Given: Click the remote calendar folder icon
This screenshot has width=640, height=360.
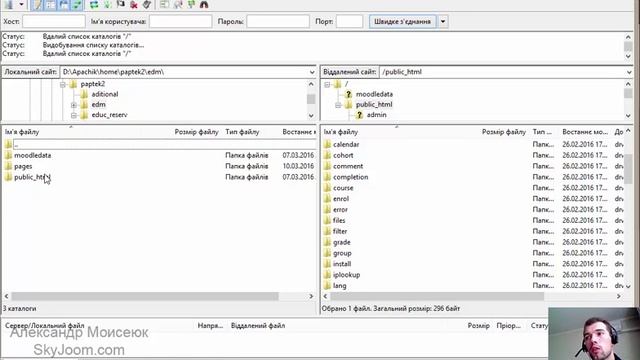Looking at the screenshot, I should pos(327,144).
